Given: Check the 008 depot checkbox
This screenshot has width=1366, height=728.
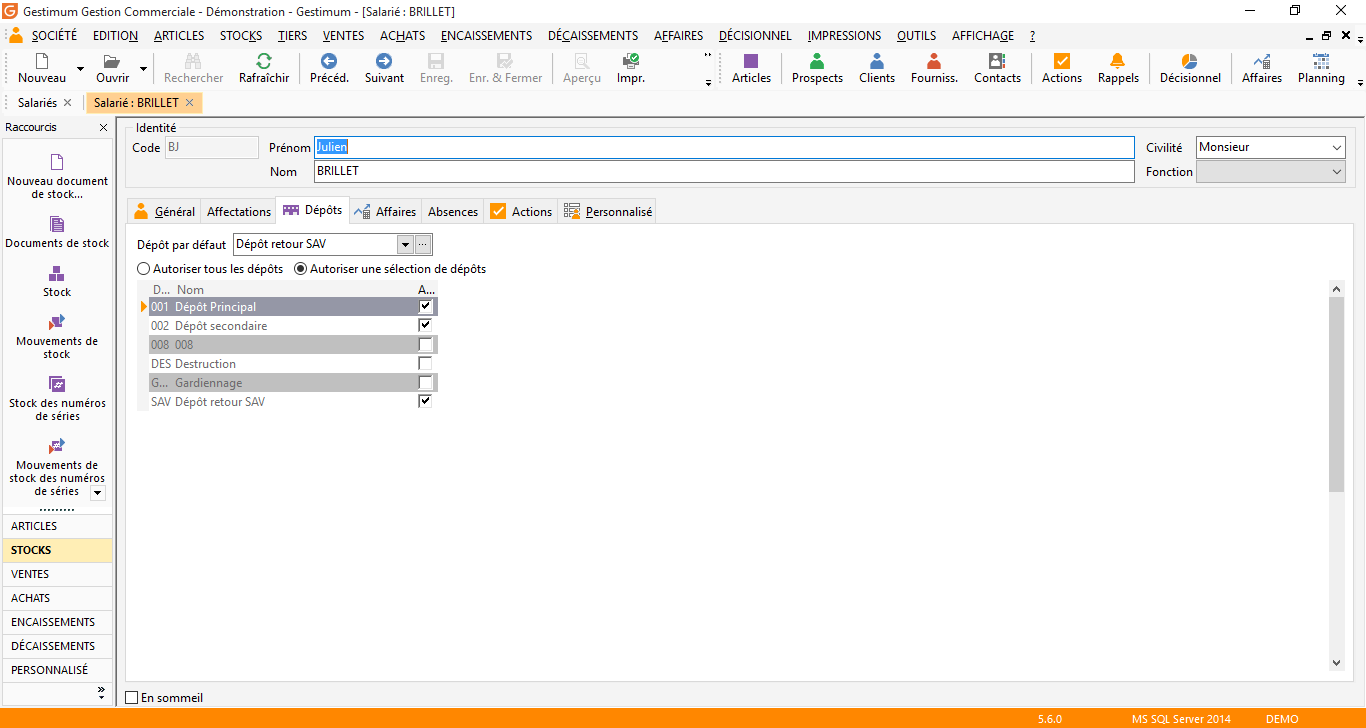Looking at the screenshot, I should (x=425, y=344).
